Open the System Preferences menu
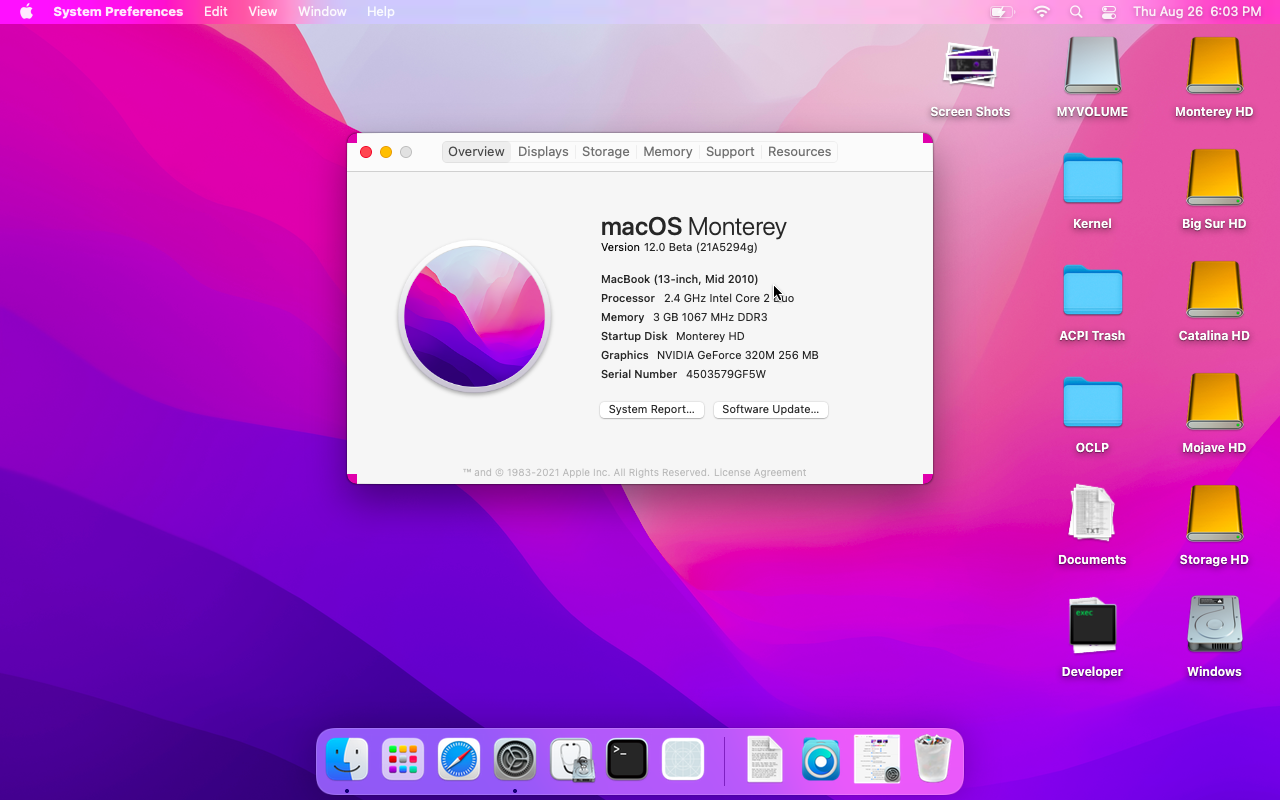Image resolution: width=1280 pixels, height=800 pixels. coord(118,12)
